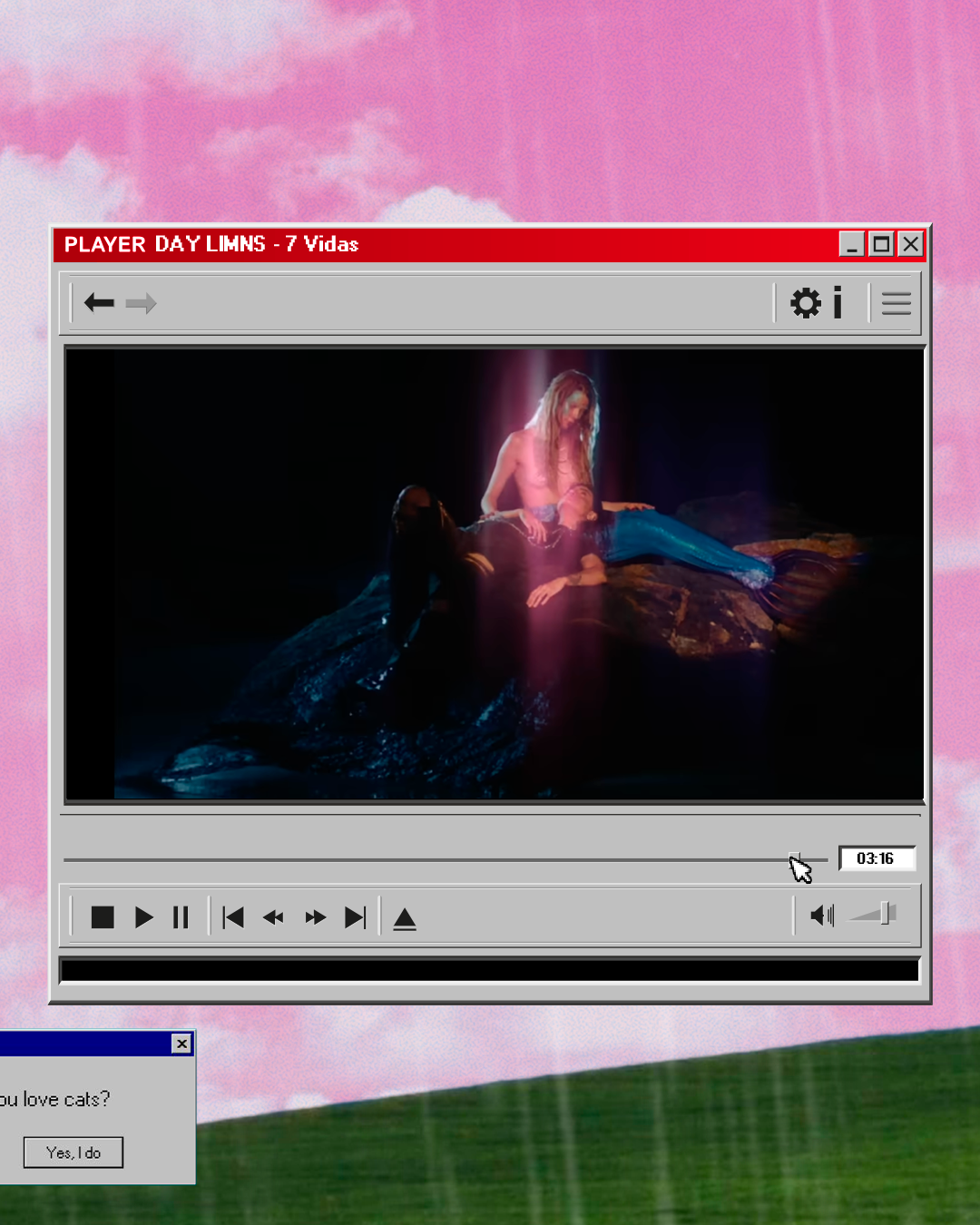This screenshot has width=980, height=1225.
Task: Stop the video playback
Action: click(x=103, y=917)
